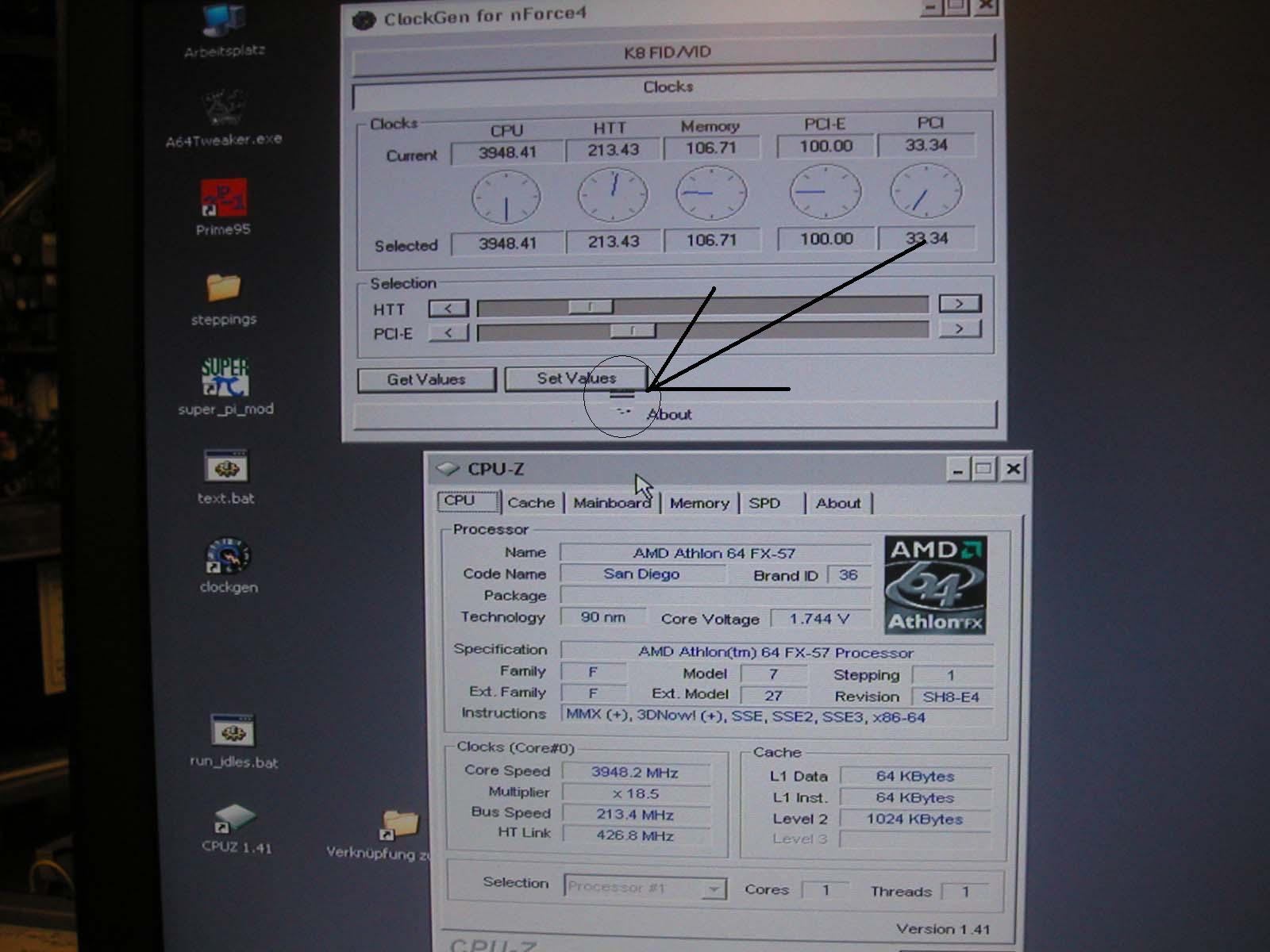Click the Brand ID value 36
1270x952 pixels.
pyautogui.click(x=849, y=574)
